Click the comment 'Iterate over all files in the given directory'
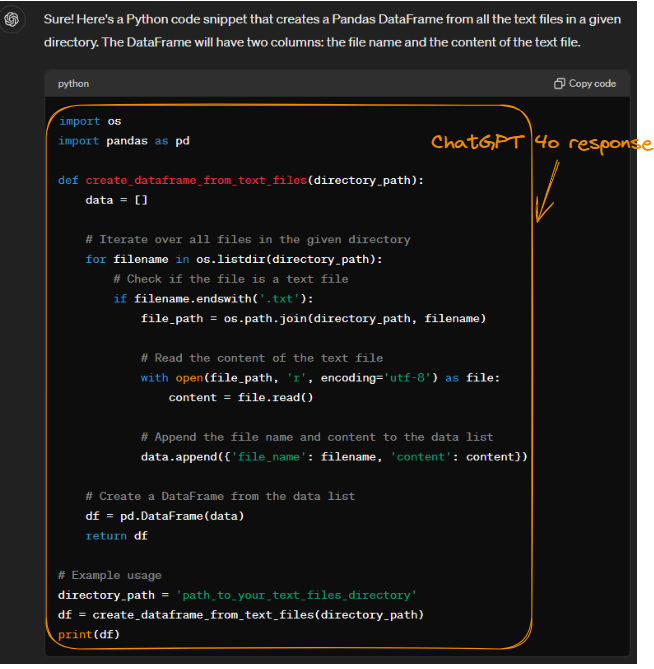This screenshot has height=669, width=654. (248, 239)
